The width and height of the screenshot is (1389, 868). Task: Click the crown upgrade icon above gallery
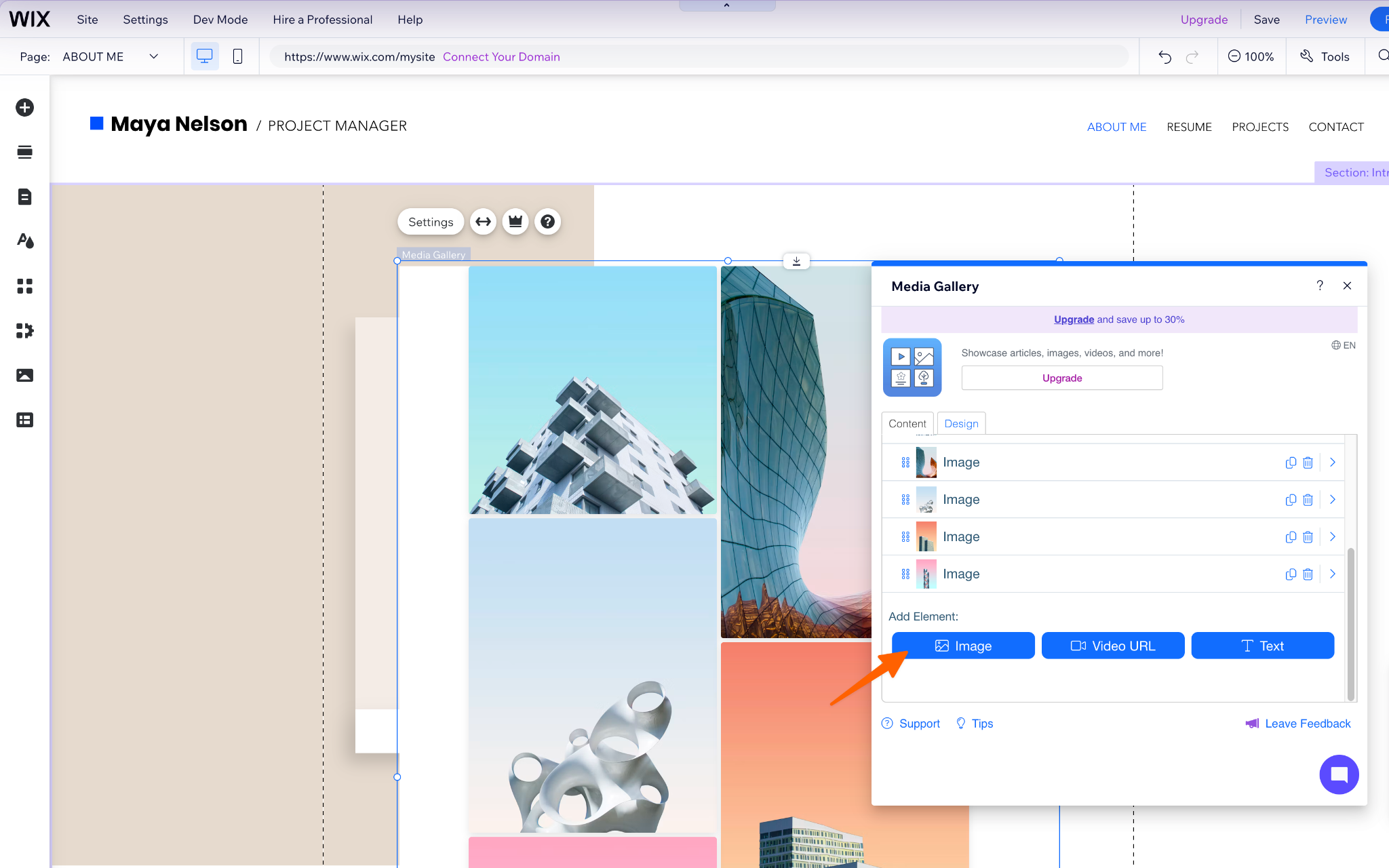[x=515, y=222]
